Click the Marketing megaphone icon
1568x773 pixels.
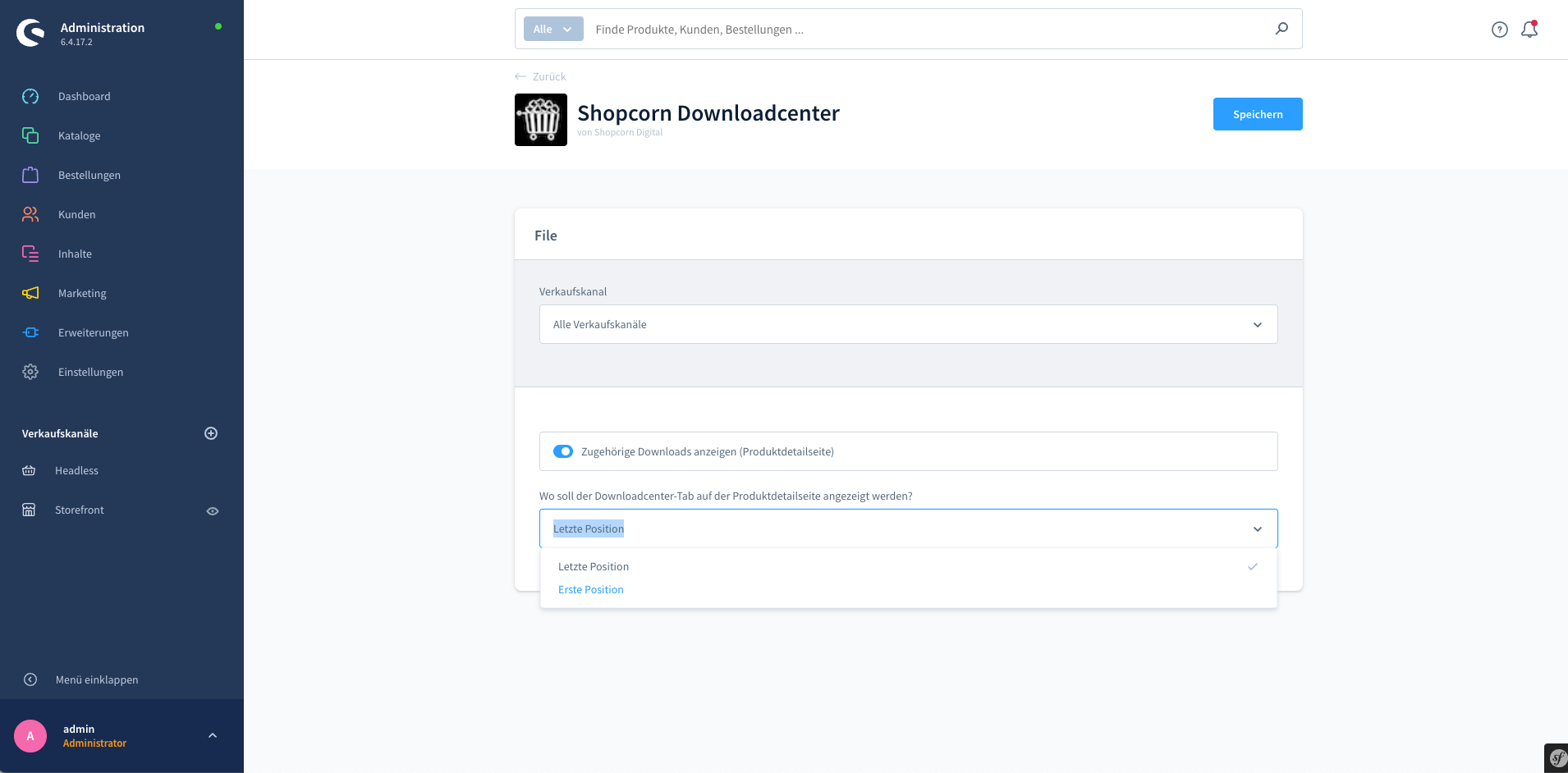point(30,293)
